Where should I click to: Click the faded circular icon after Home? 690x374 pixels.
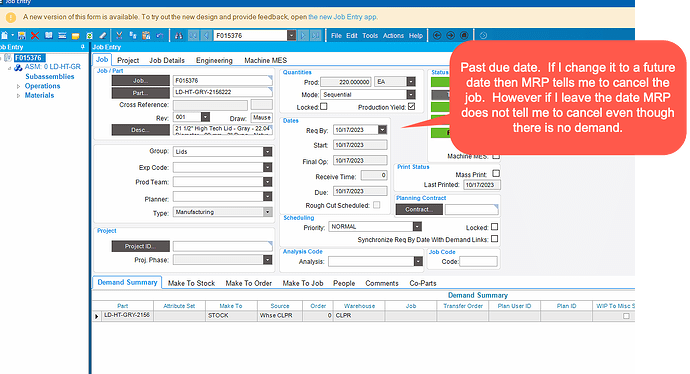tap(483, 36)
